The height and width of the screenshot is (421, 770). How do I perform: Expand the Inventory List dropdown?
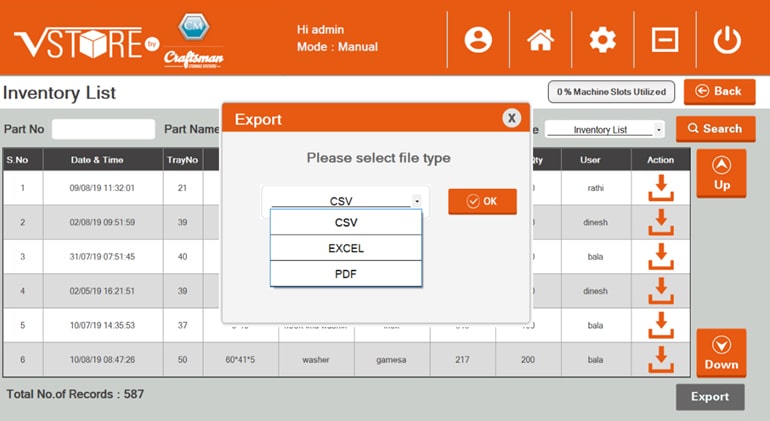click(658, 130)
